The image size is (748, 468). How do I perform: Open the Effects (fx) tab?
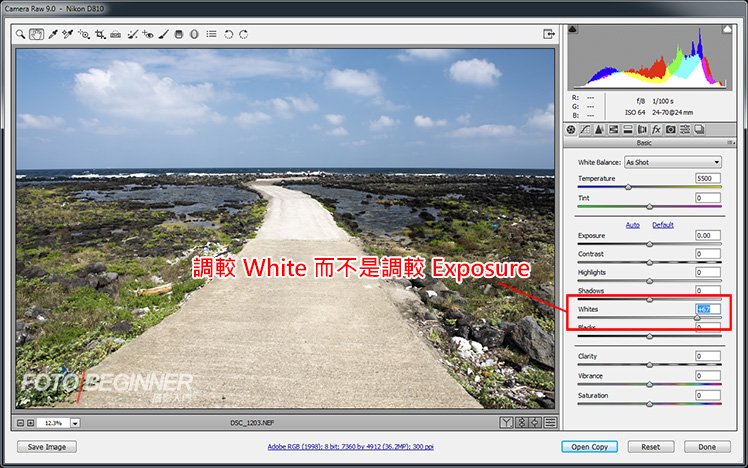point(656,129)
